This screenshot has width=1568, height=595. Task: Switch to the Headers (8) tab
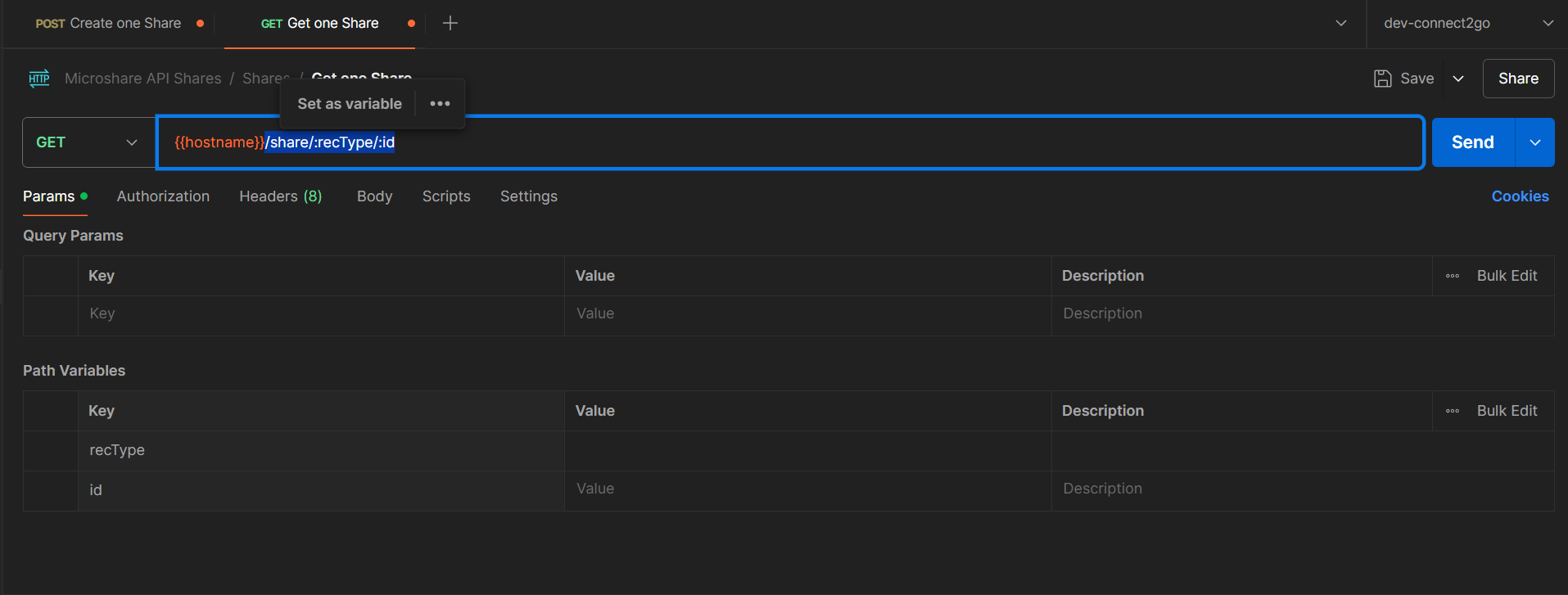pyautogui.click(x=281, y=196)
